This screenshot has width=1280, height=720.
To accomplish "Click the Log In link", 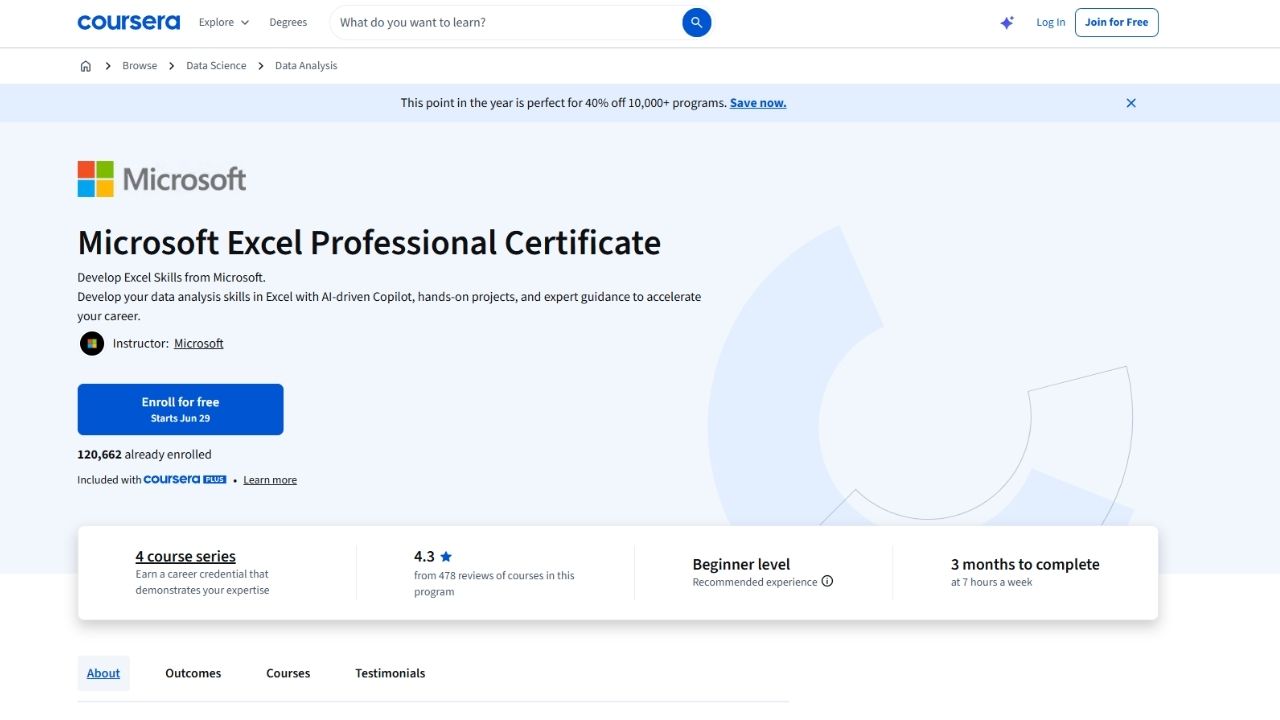I will coord(1051,22).
